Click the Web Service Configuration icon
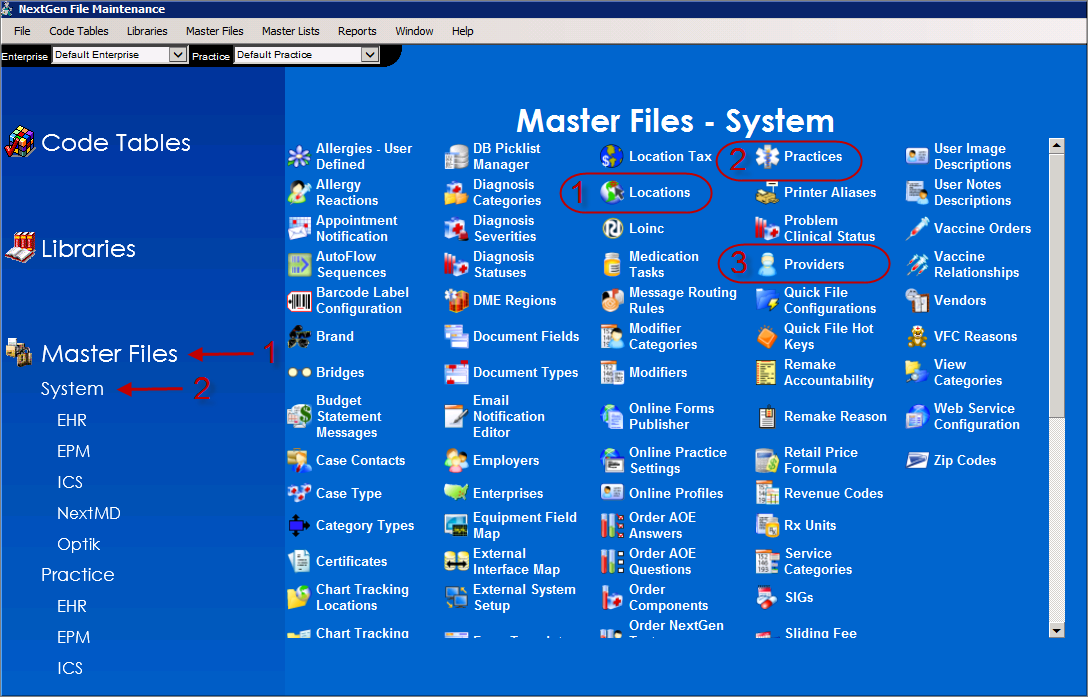 (917, 417)
